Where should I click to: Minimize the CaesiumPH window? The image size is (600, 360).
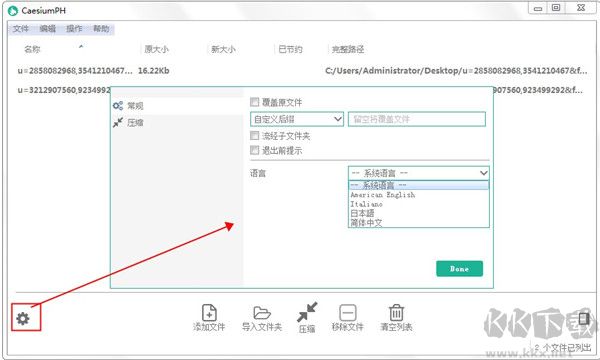[538, 8]
